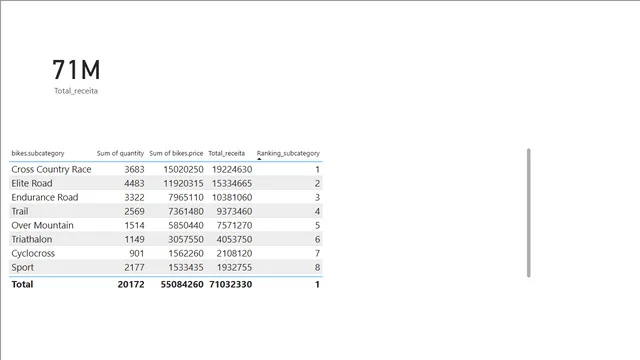
Task: Click ranking value in Total row
Action: [317, 284]
